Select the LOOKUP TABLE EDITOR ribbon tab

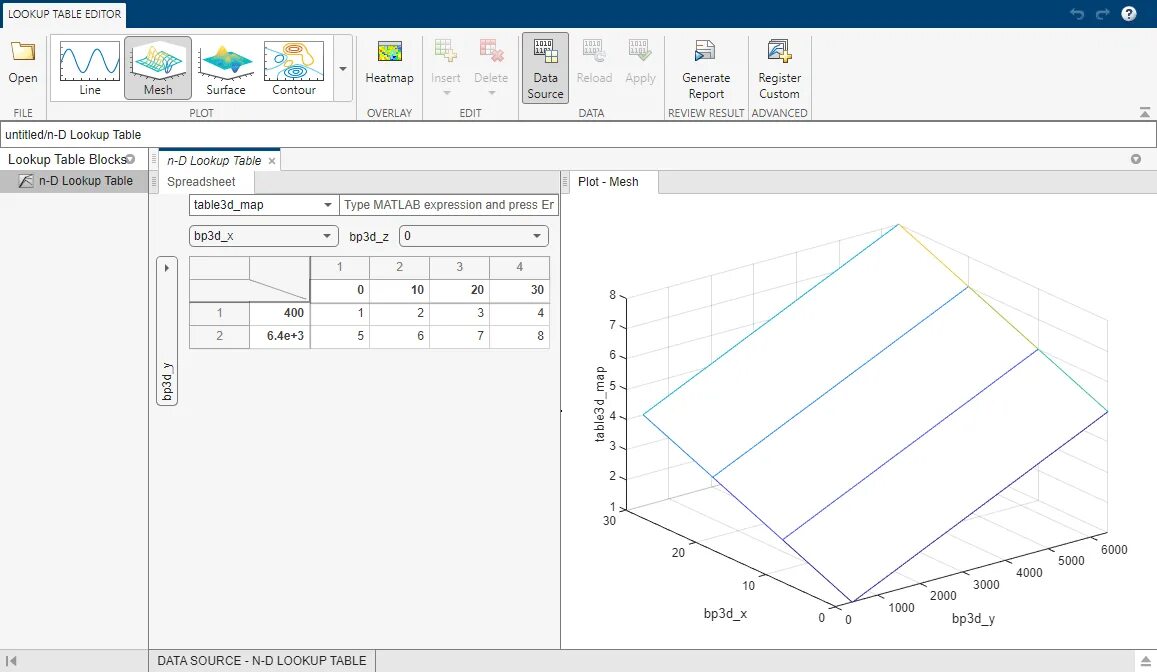(x=64, y=14)
